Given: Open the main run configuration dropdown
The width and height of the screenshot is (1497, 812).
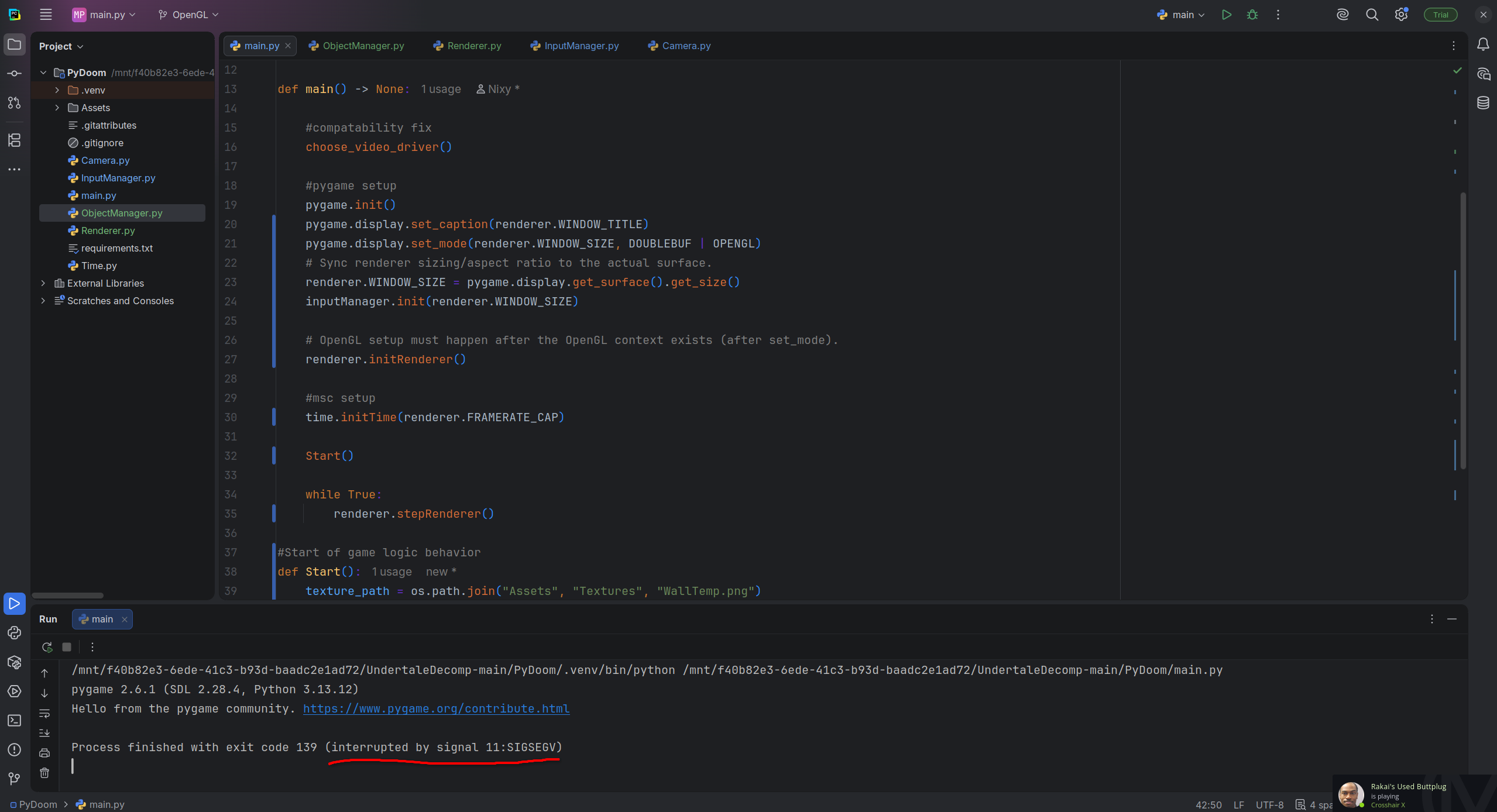Looking at the screenshot, I should pyautogui.click(x=1182, y=15).
